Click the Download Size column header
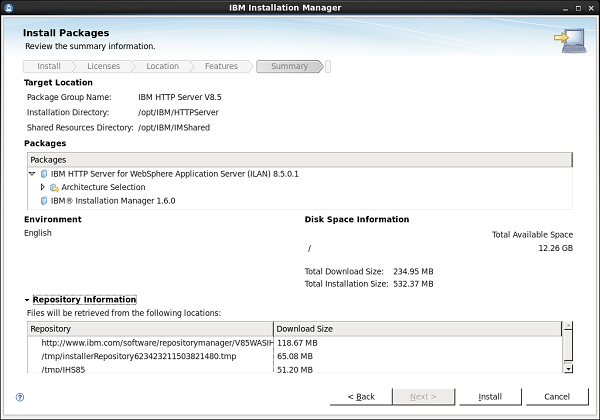 (418, 329)
